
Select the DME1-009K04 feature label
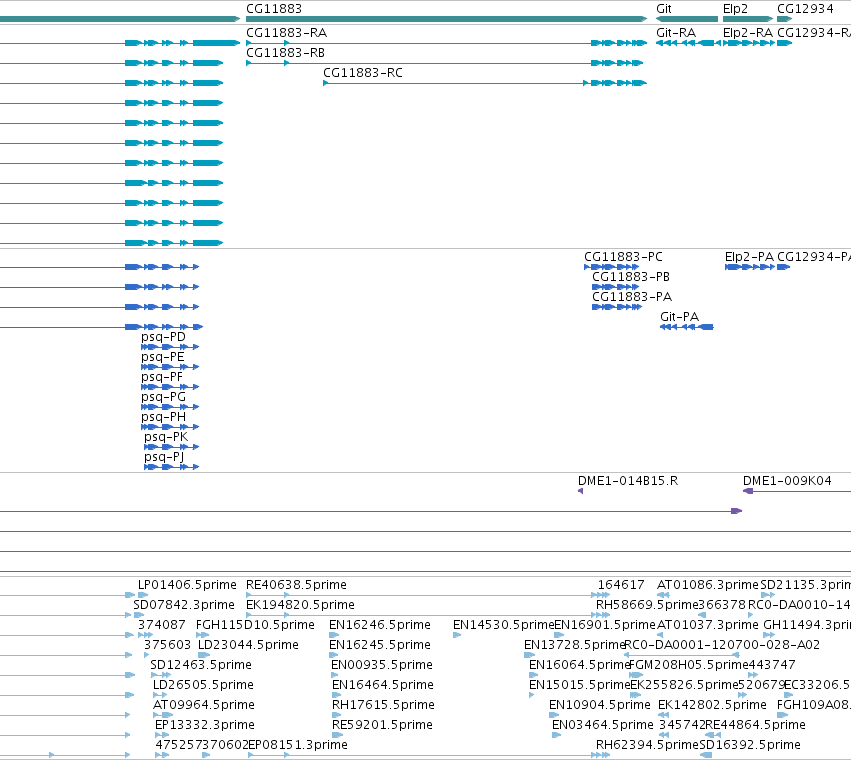click(x=787, y=481)
